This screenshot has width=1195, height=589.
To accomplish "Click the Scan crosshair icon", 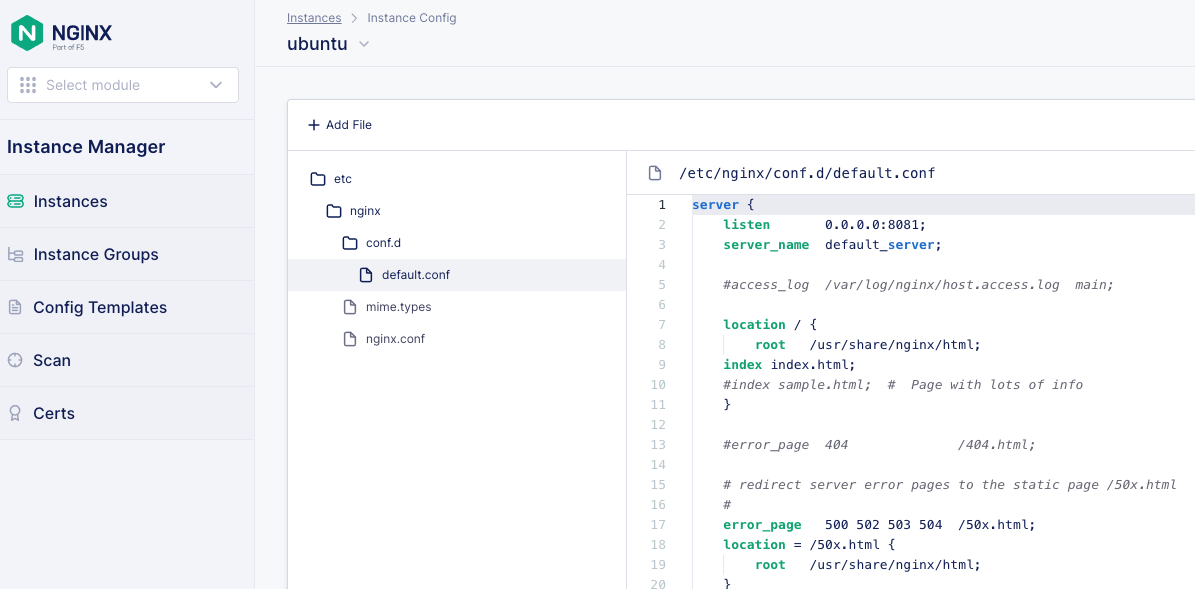I will tap(15, 360).
